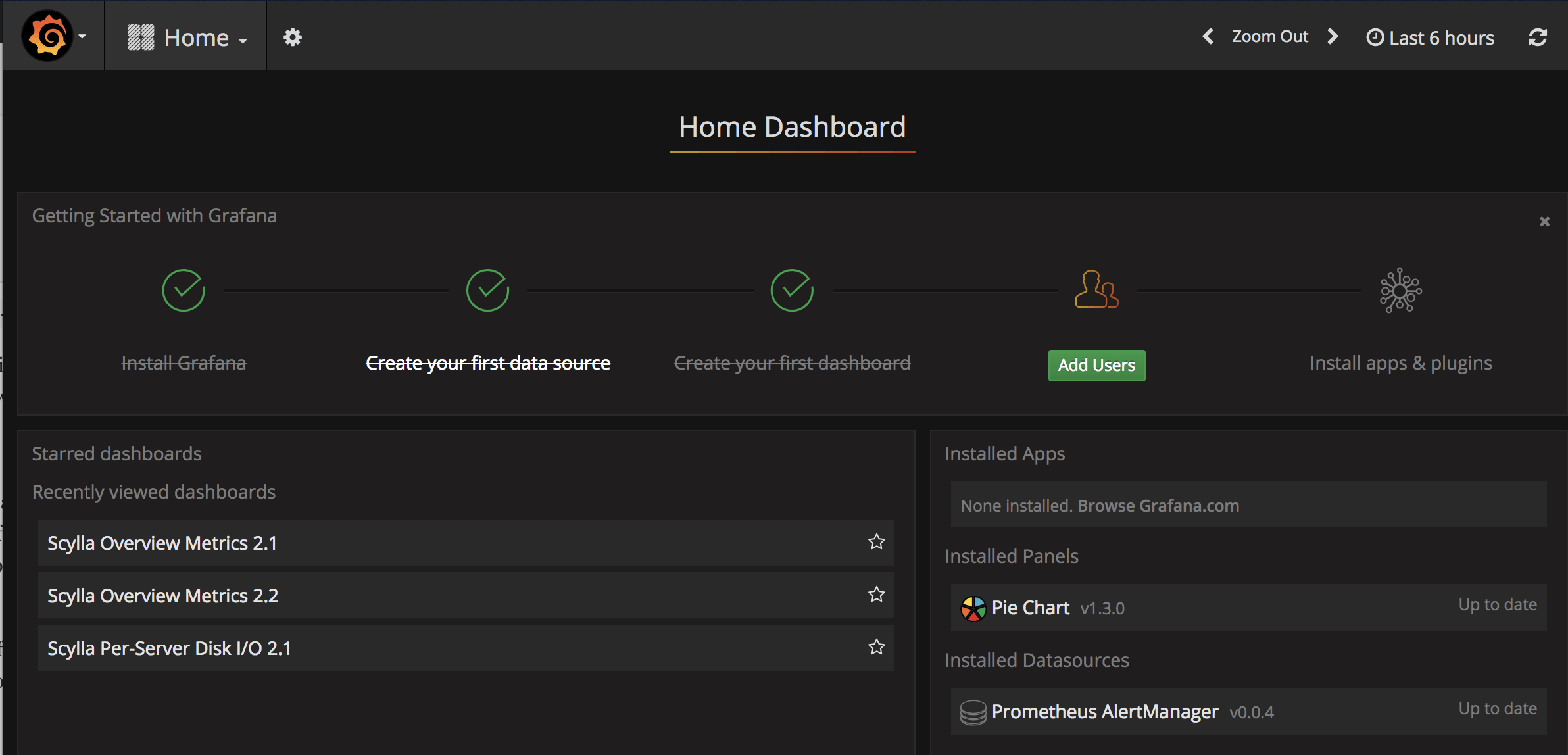The width and height of the screenshot is (1568, 755).
Task: Click the install plugins snowflake icon
Action: [x=1400, y=290]
